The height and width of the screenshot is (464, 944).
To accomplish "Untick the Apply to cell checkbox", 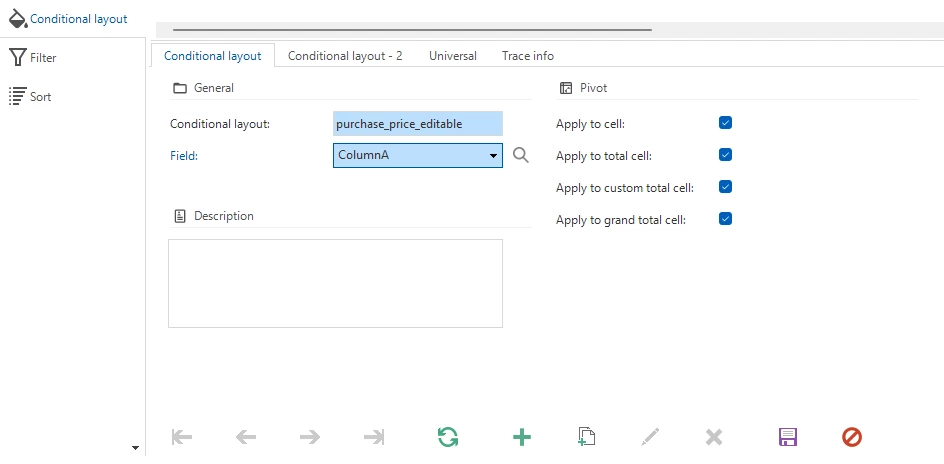I will coord(726,123).
